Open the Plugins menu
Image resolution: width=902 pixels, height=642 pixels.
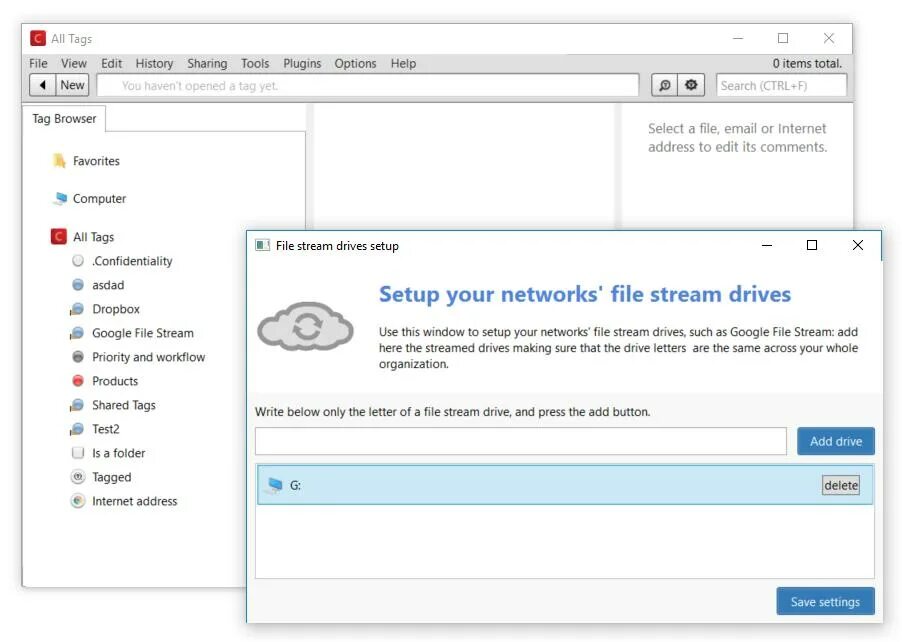(302, 63)
